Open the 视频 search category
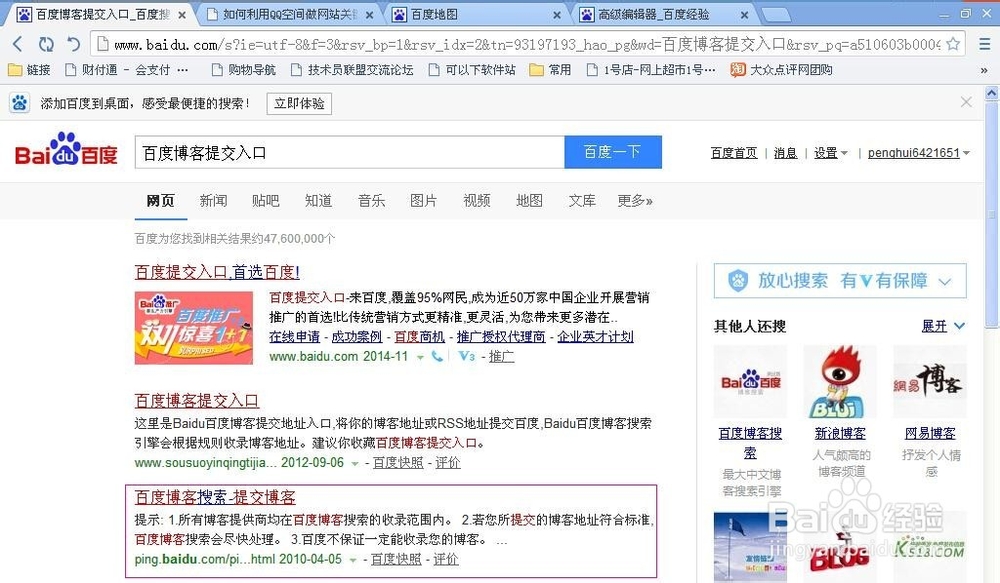Image resolution: width=1000 pixels, height=583 pixels. pyautogui.click(x=476, y=201)
